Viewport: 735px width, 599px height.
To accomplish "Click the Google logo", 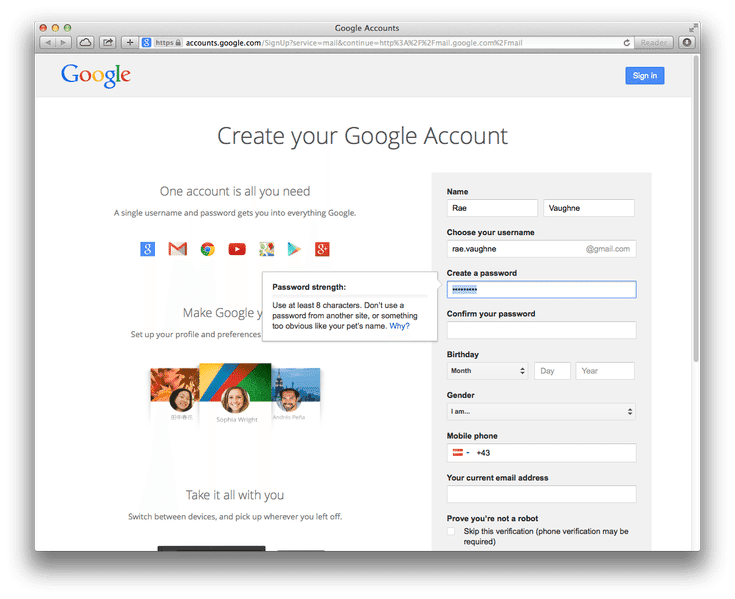I will point(96,76).
